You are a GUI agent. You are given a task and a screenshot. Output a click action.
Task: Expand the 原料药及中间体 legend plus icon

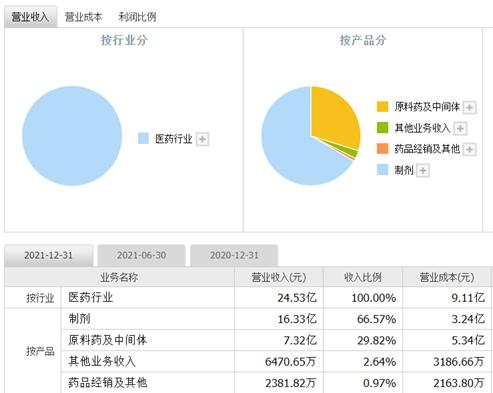(x=470, y=108)
